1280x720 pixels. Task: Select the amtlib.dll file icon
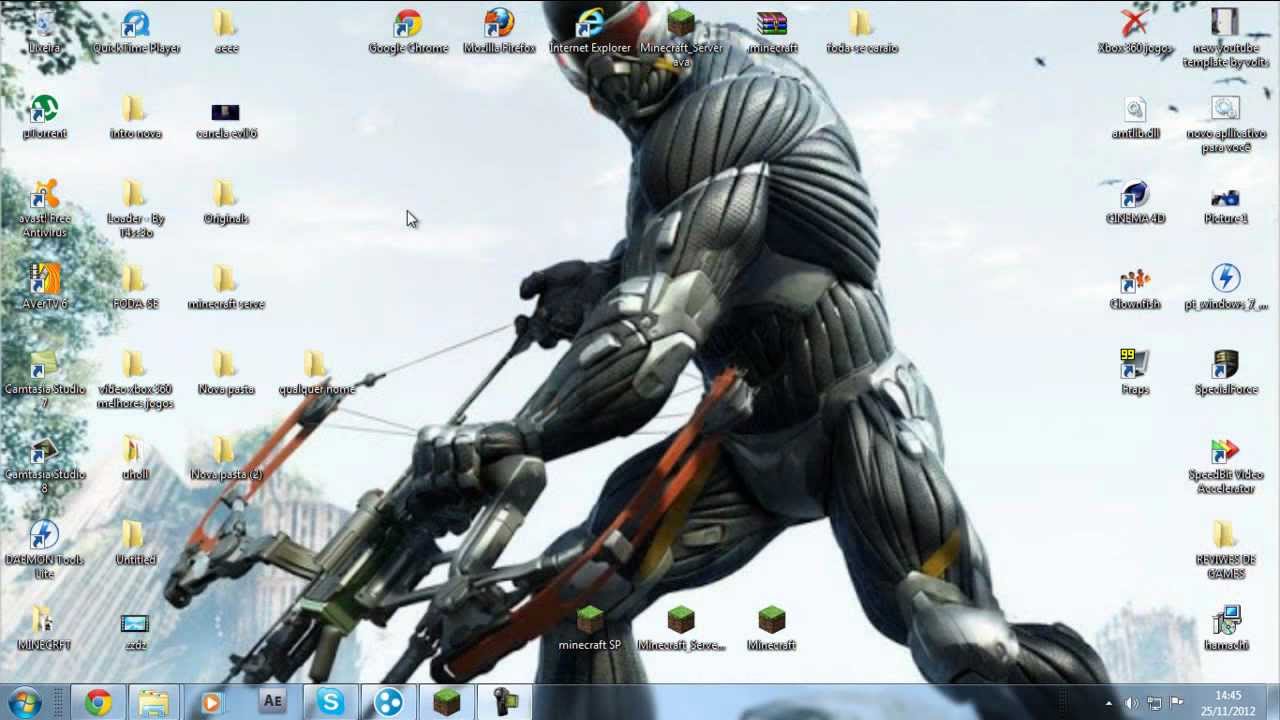[x=1134, y=117]
